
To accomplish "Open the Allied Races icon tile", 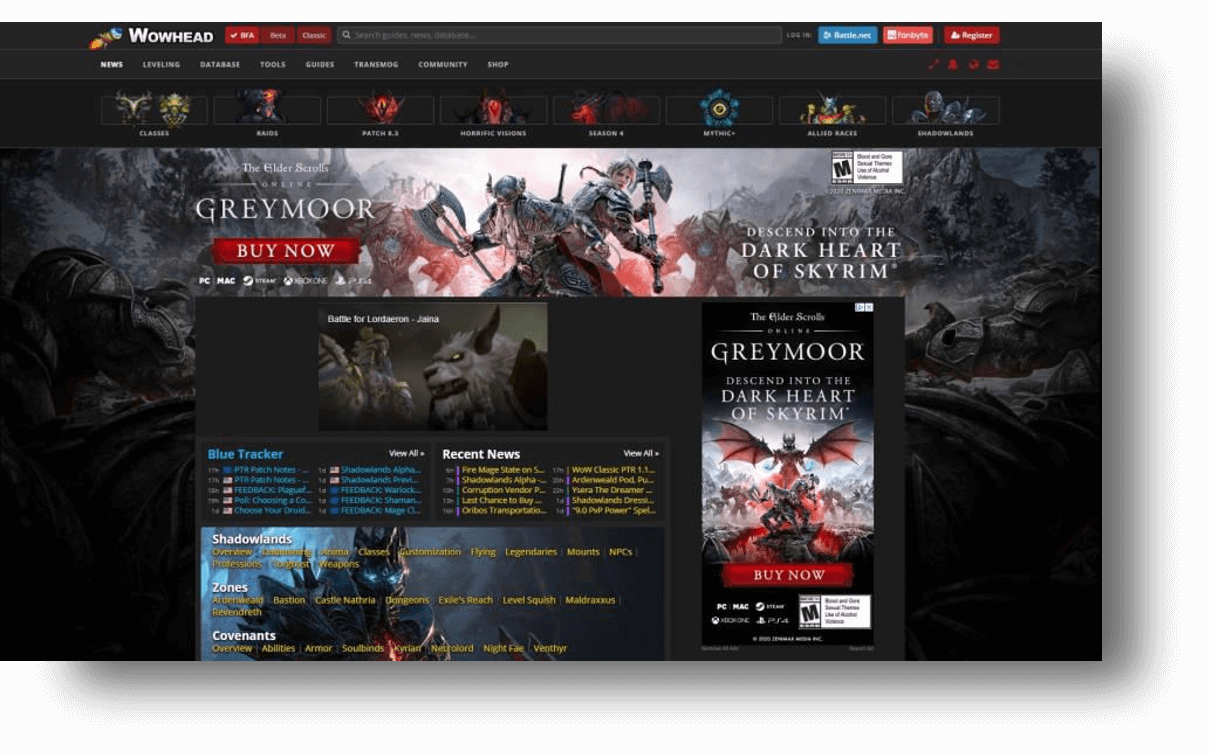I will pyautogui.click(x=832, y=113).
